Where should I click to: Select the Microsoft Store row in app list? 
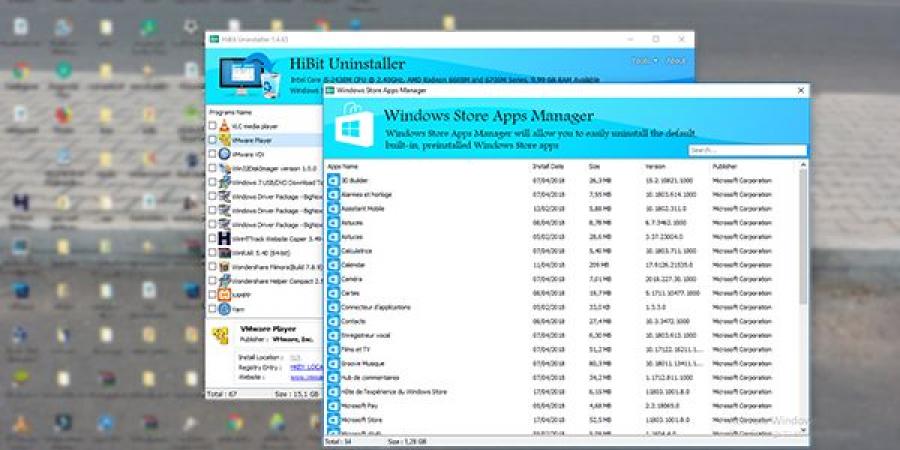point(562,420)
